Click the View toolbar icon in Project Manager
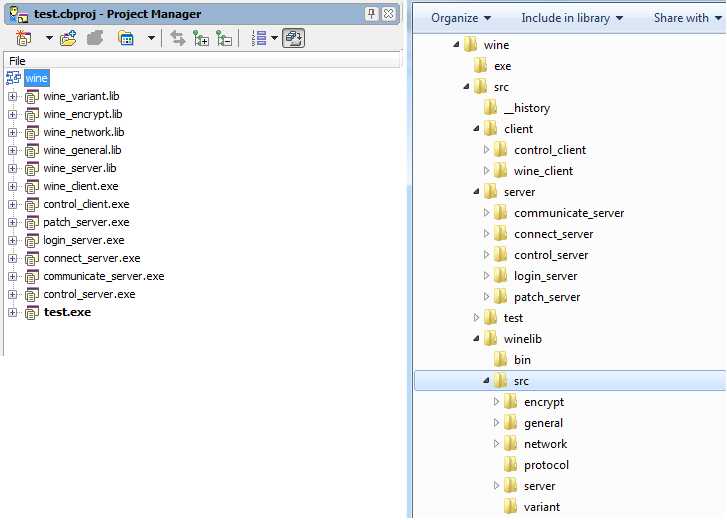Screen dimensions: 727x520 click(126, 38)
